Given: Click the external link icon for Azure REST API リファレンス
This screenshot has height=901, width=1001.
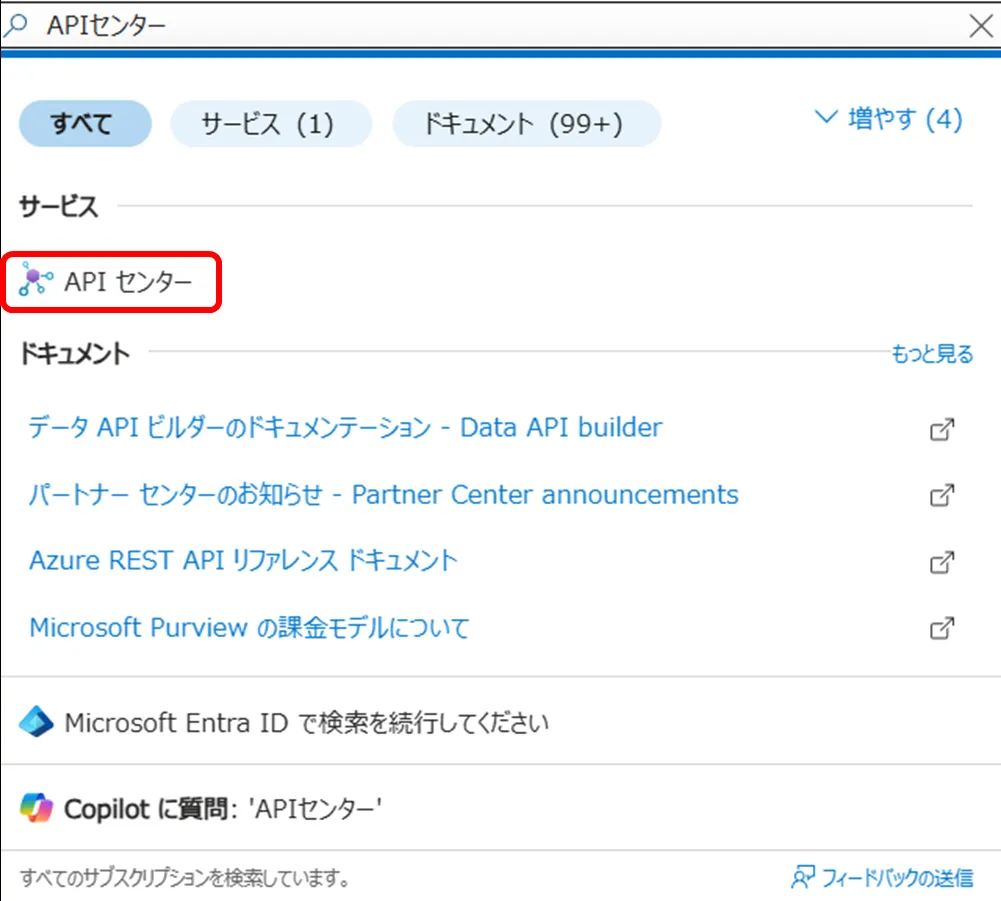Looking at the screenshot, I should pos(941,561).
